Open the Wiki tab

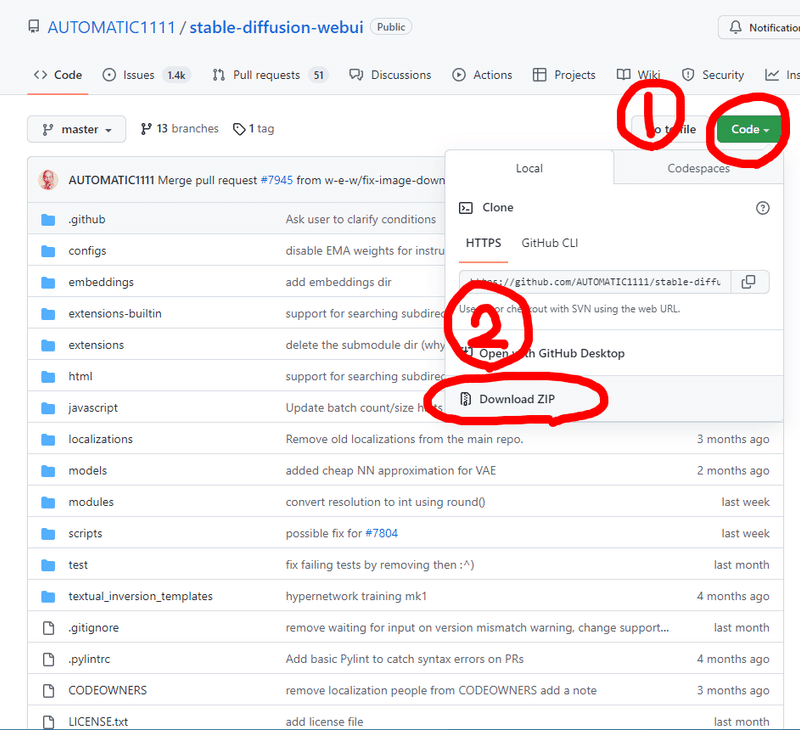638,75
